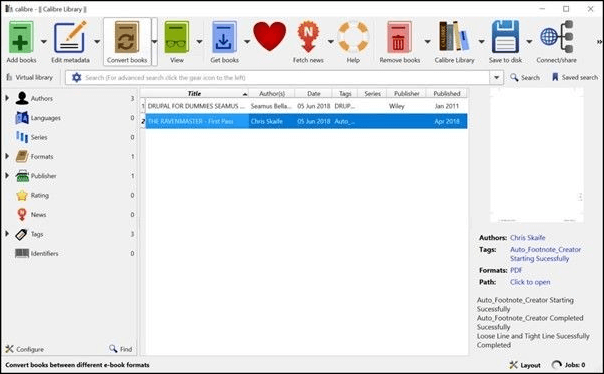Click the Remove books trash icon
The image size is (604, 374).
[x=399, y=37]
